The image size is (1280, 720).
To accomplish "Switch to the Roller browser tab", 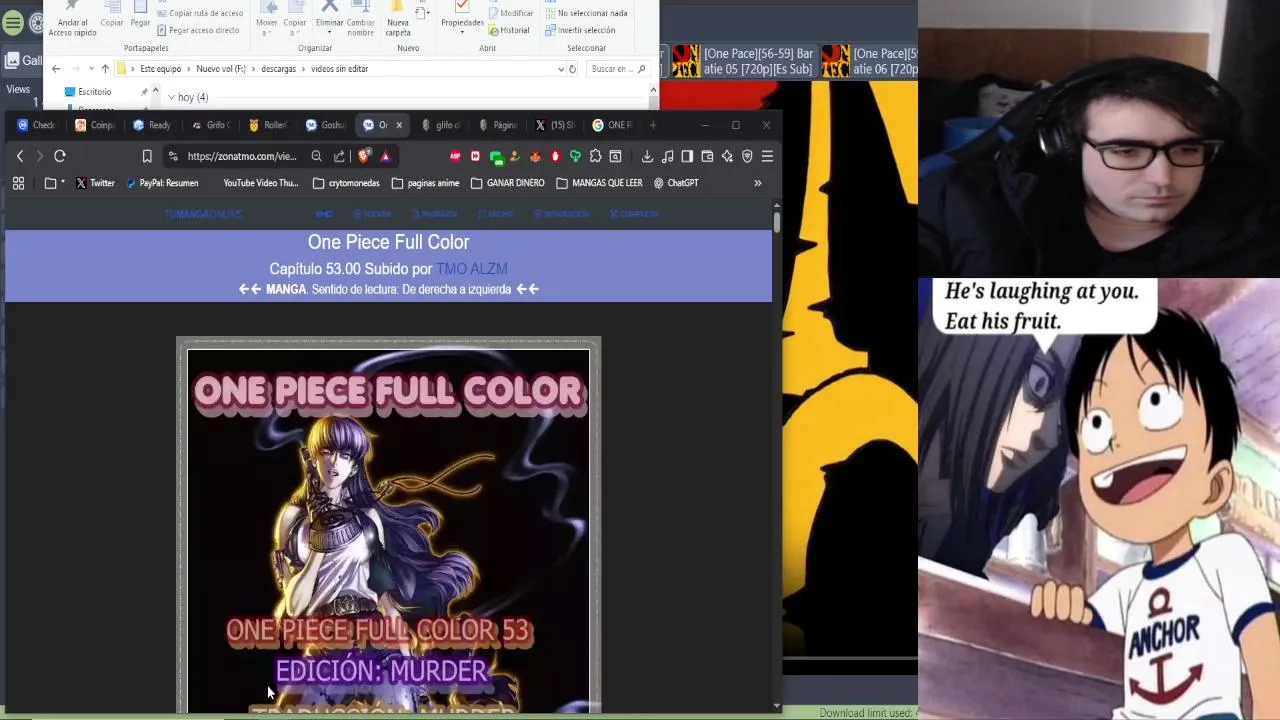I will coord(267,125).
